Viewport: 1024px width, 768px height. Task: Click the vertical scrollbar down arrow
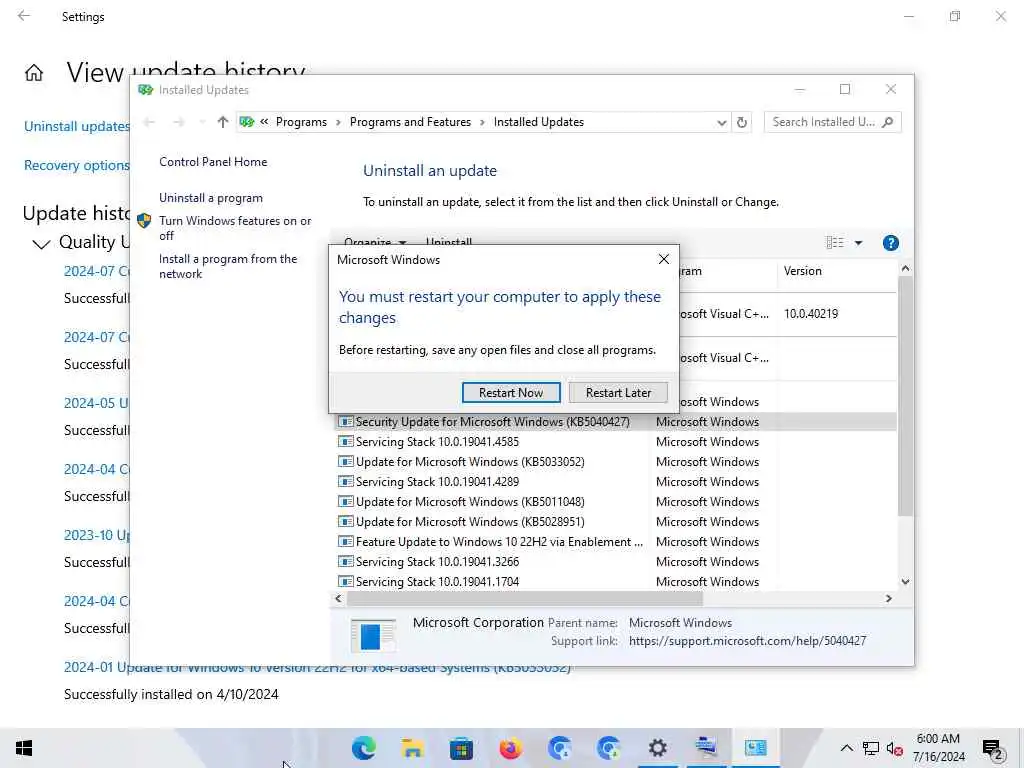(x=905, y=582)
